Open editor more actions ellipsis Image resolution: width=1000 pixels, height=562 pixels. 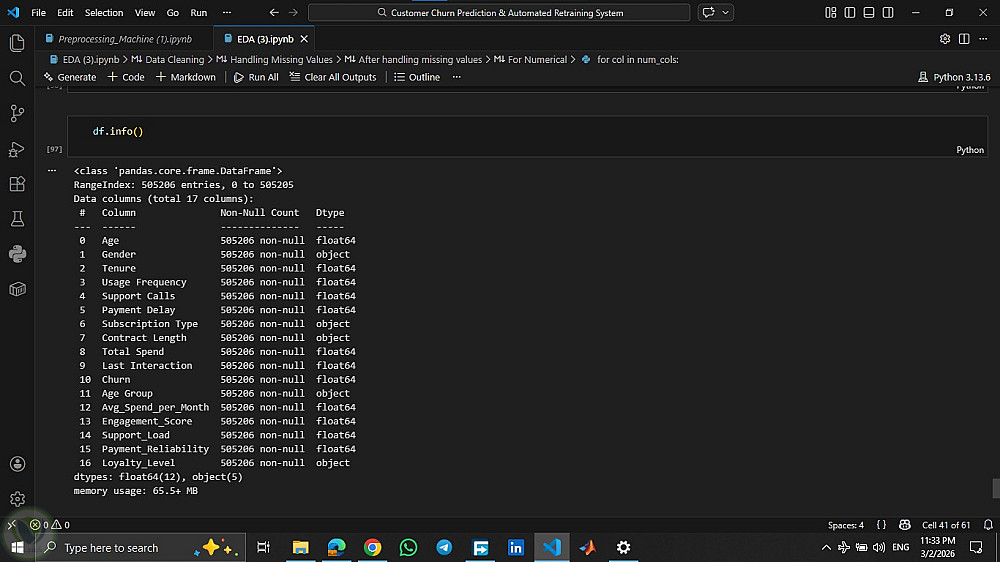pos(983,39)
